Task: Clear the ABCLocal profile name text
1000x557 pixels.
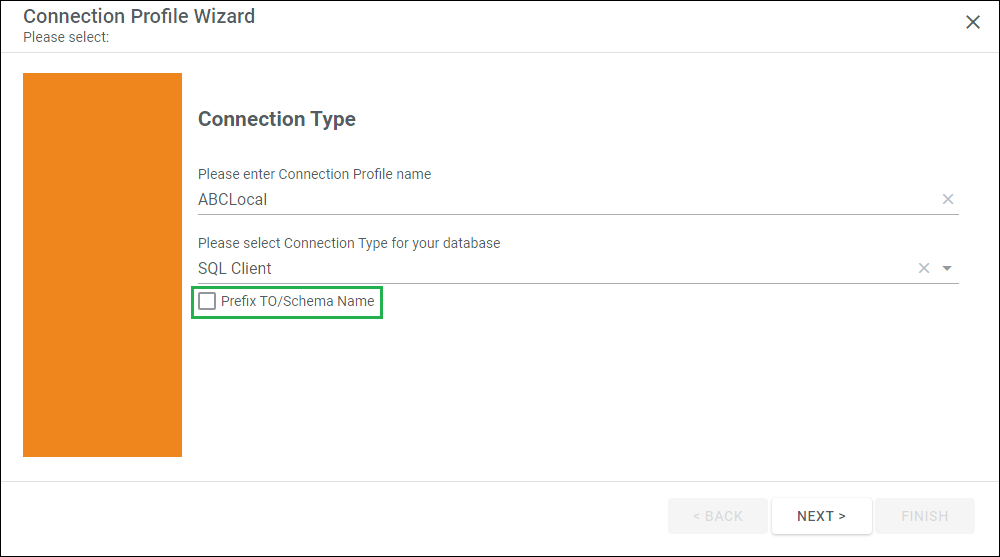Action: (948, 199)
